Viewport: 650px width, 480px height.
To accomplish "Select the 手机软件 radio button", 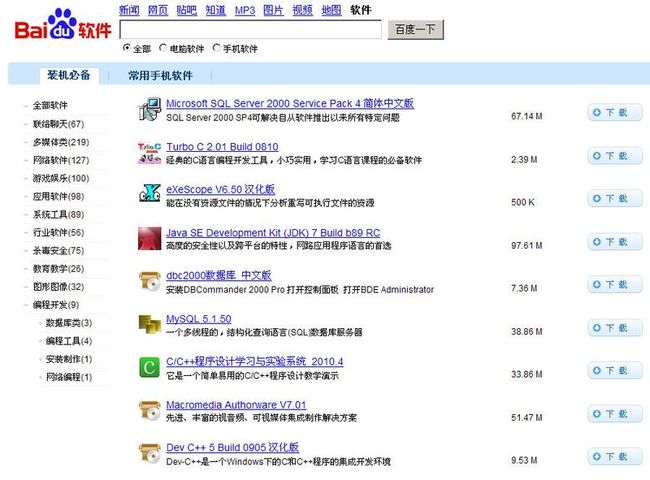I will click(216, 48).
